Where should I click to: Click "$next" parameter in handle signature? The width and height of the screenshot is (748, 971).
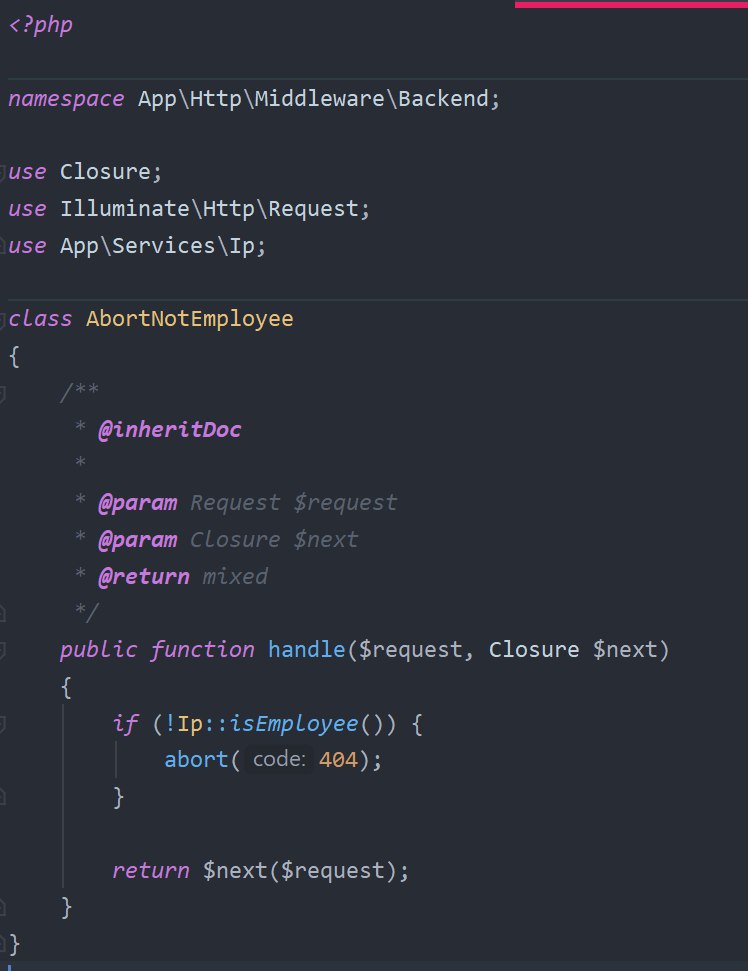(x=625, y=650)
